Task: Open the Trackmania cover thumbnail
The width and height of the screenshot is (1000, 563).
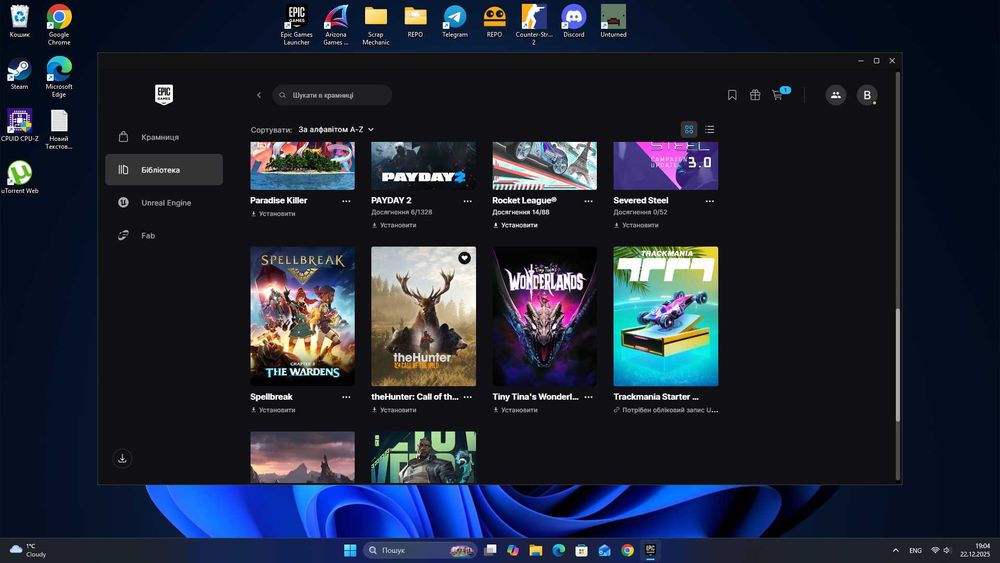Action: 666,316
